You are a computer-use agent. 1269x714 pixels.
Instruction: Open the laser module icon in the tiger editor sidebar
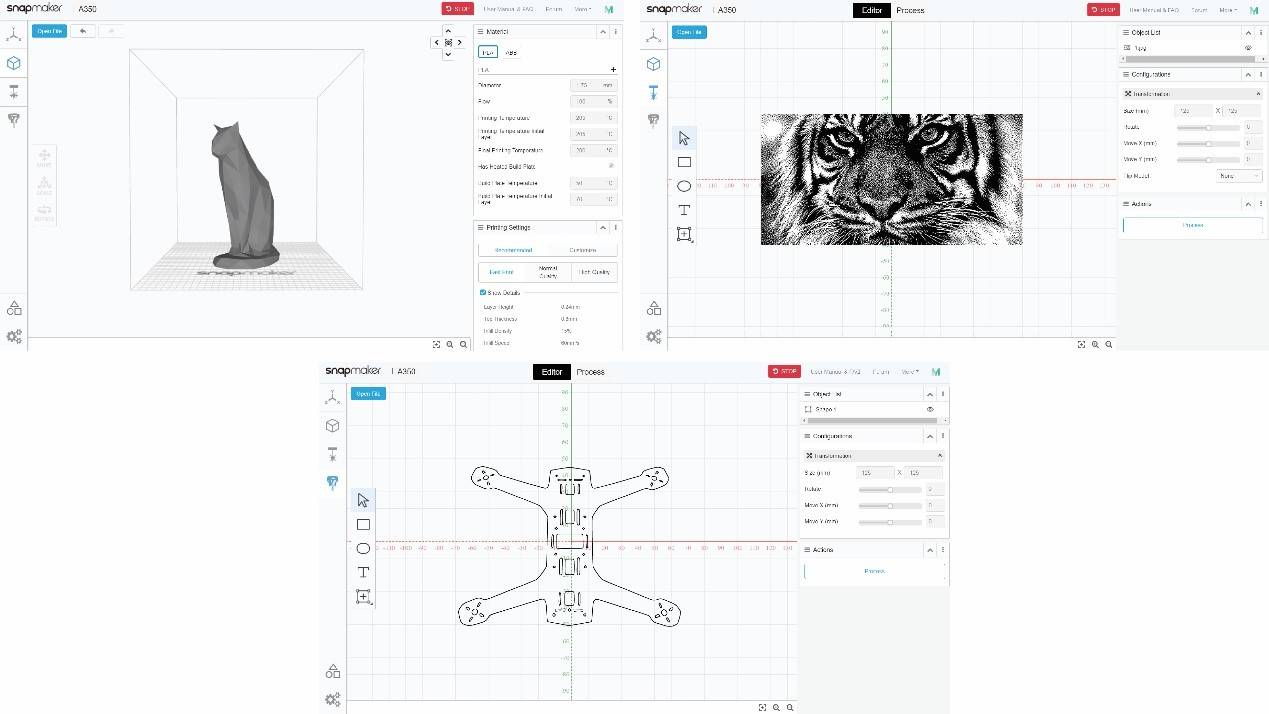[653, 92]
